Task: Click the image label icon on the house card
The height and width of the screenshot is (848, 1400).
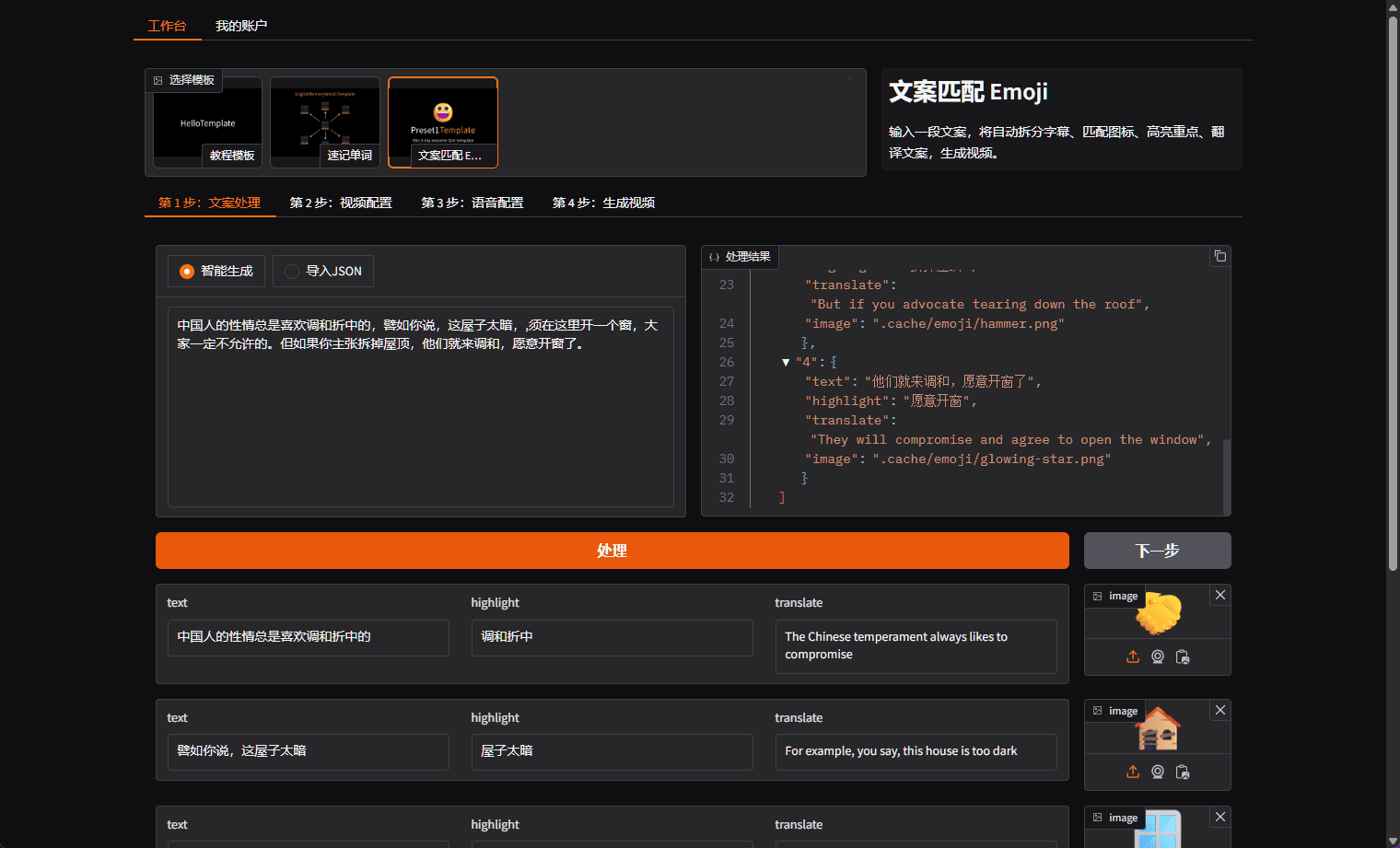Action: (x=1098, y=711)
